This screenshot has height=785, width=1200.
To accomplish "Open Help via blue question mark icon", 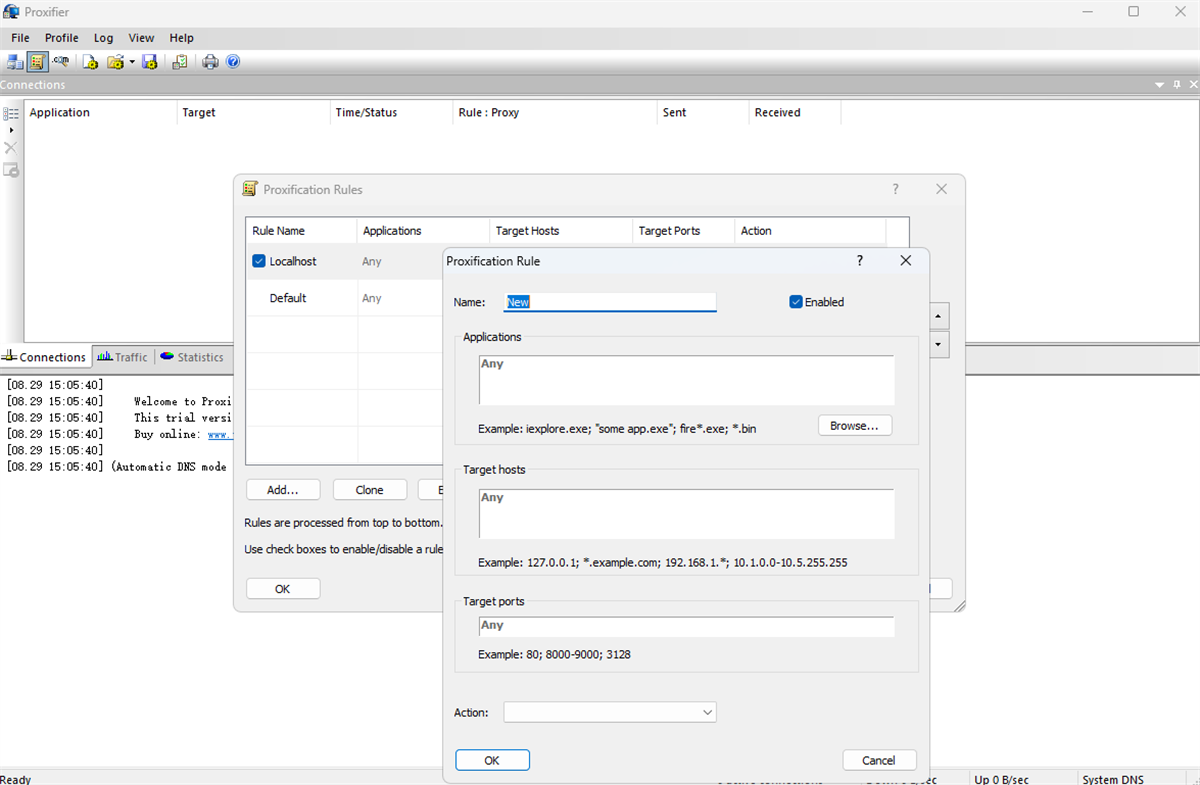I will (233, 62).
